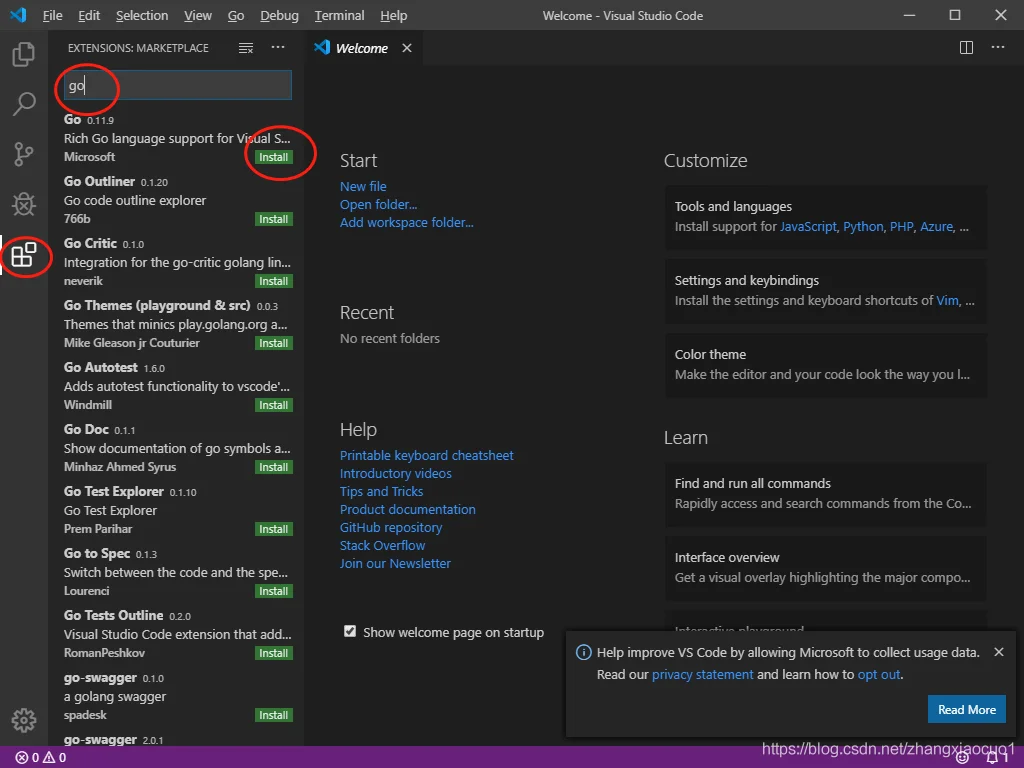Select the Go to Spec extension title

(x=97, y=554)
